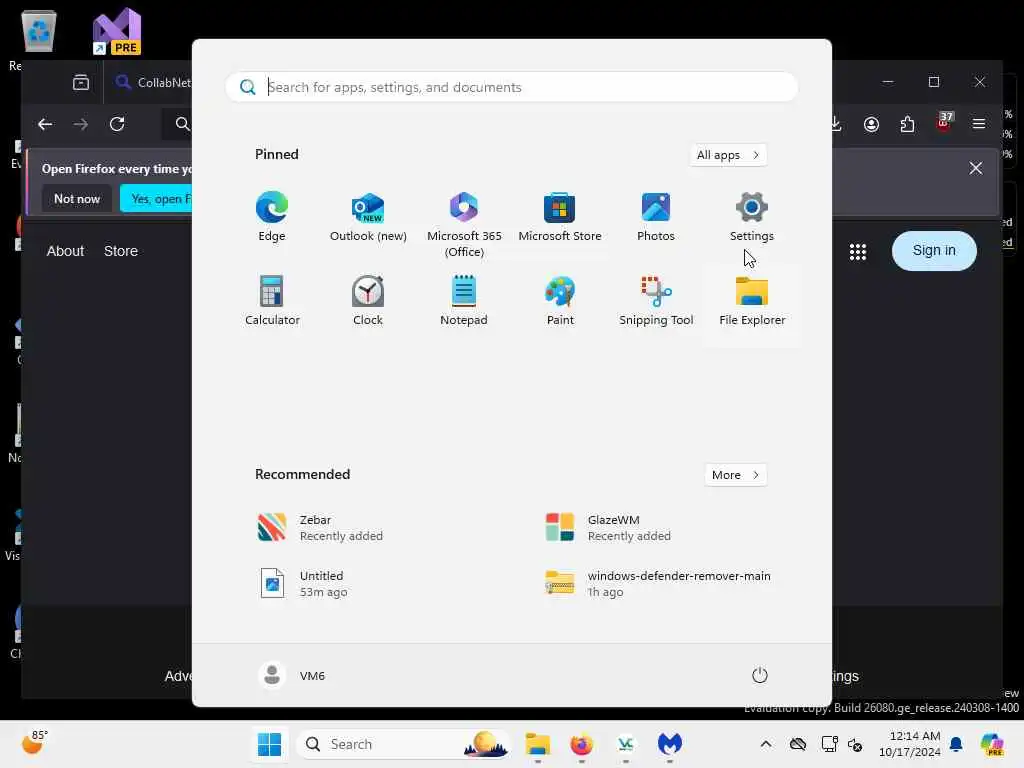The image size is (1024, 768).
Task: Click taskbar Search box
Action: coord(404,744)
